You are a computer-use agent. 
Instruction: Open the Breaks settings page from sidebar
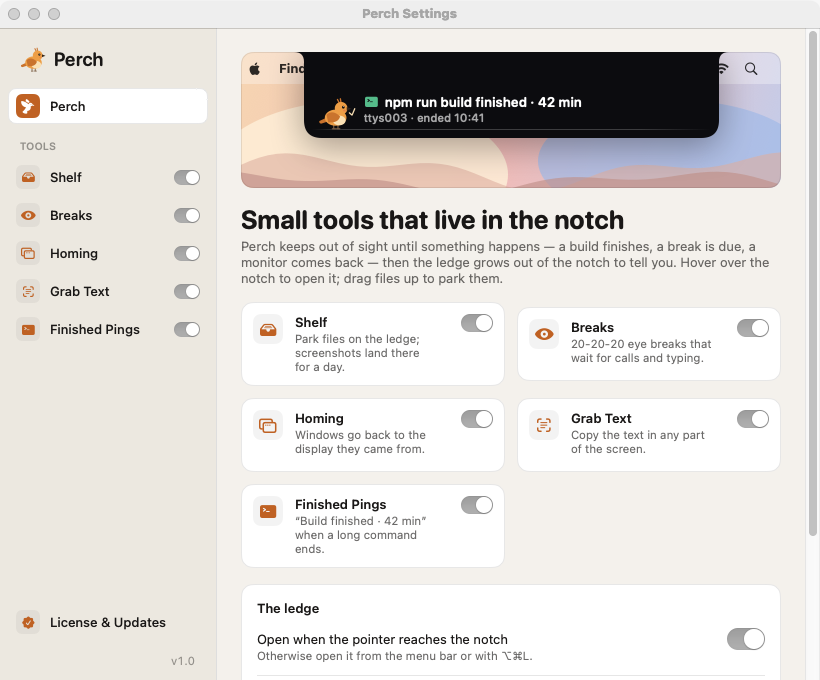71,216
